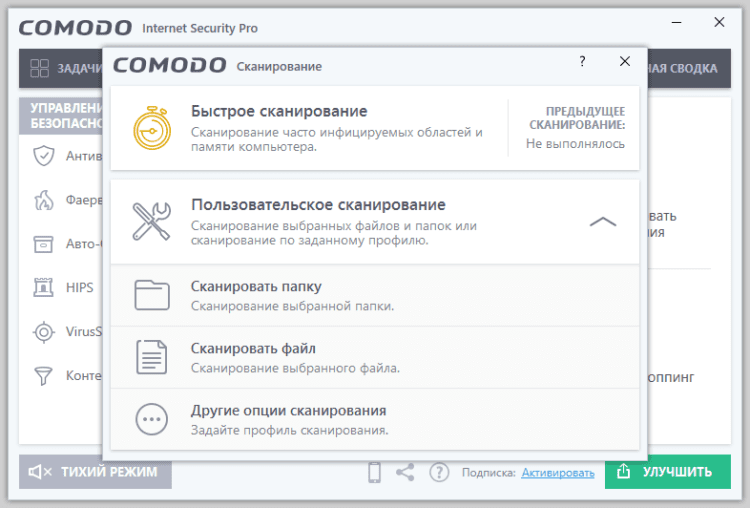Click the muted speaker icon of Тихий режим
Viewport: 750px width, 508px height.
tap(40, 472)
